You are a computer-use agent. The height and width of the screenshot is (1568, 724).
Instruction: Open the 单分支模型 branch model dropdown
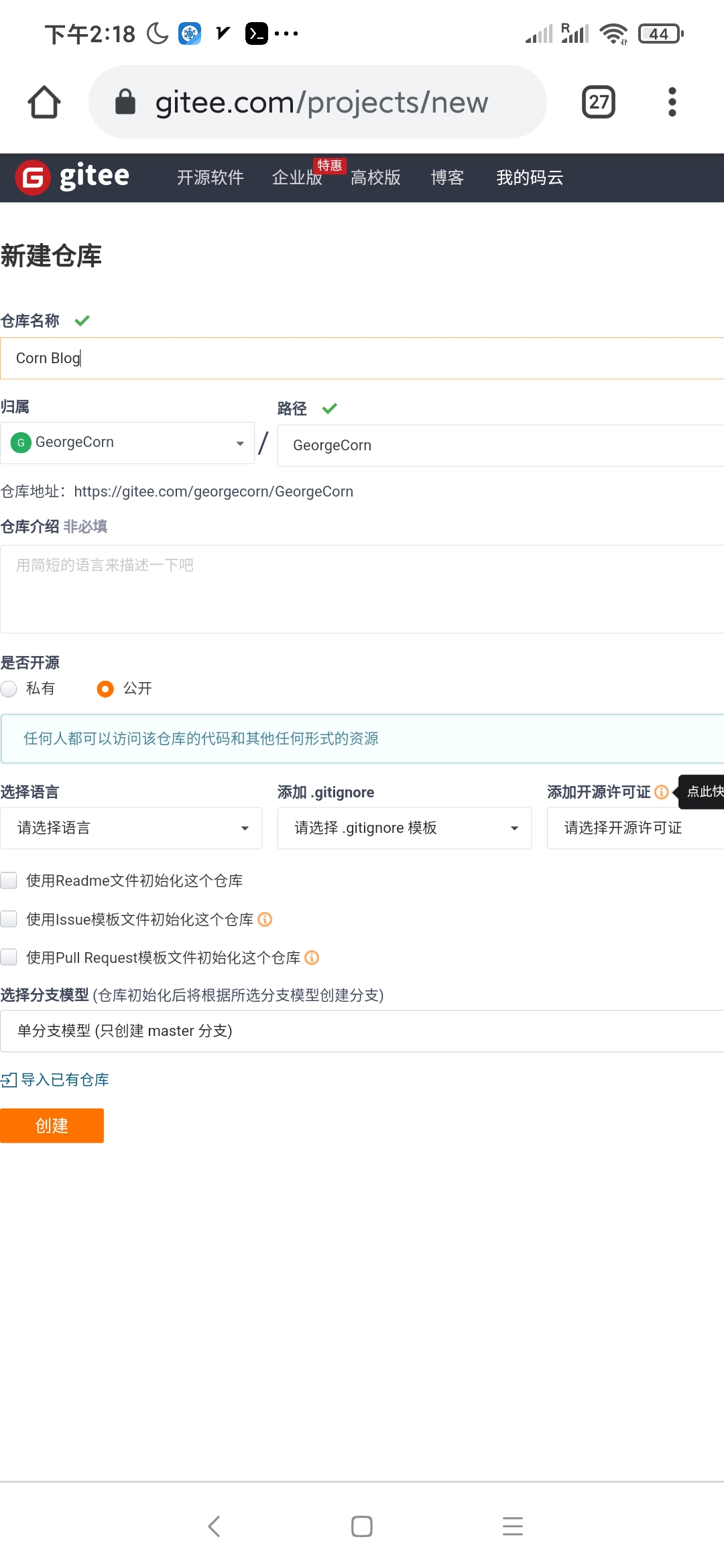coord(362,1031)
